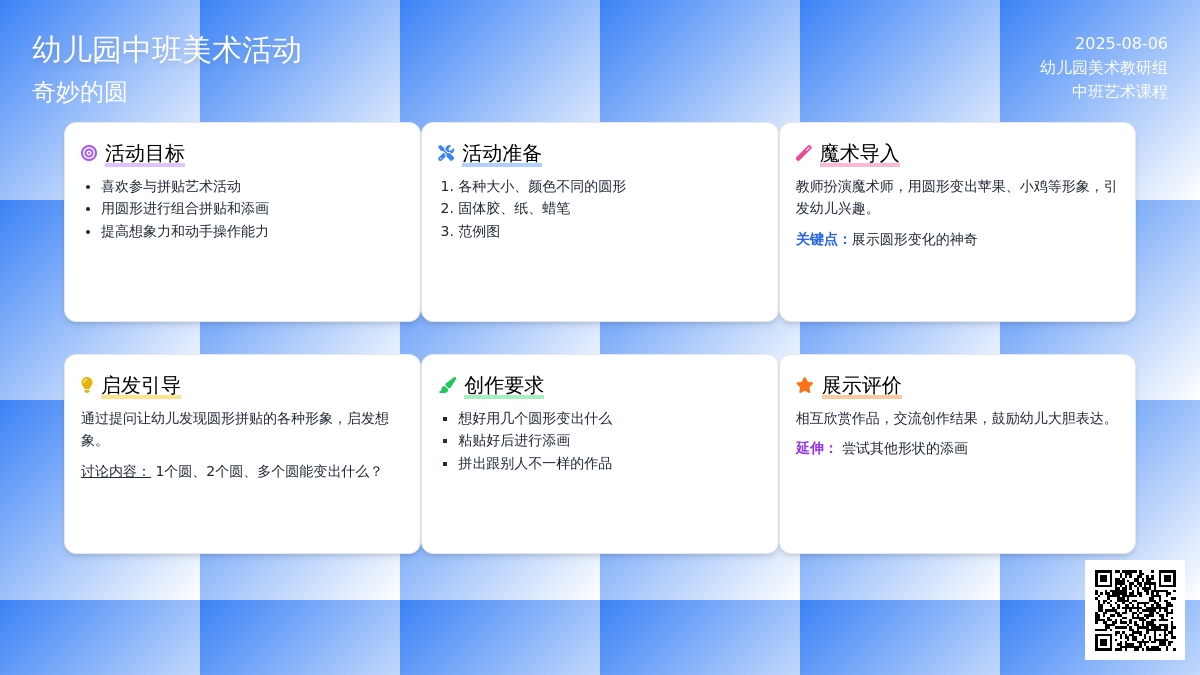Viewport: 1200px width, 675px height.
Task: Click list item 各种大小、颜色不同的圆形
Action: coord(542,186)
